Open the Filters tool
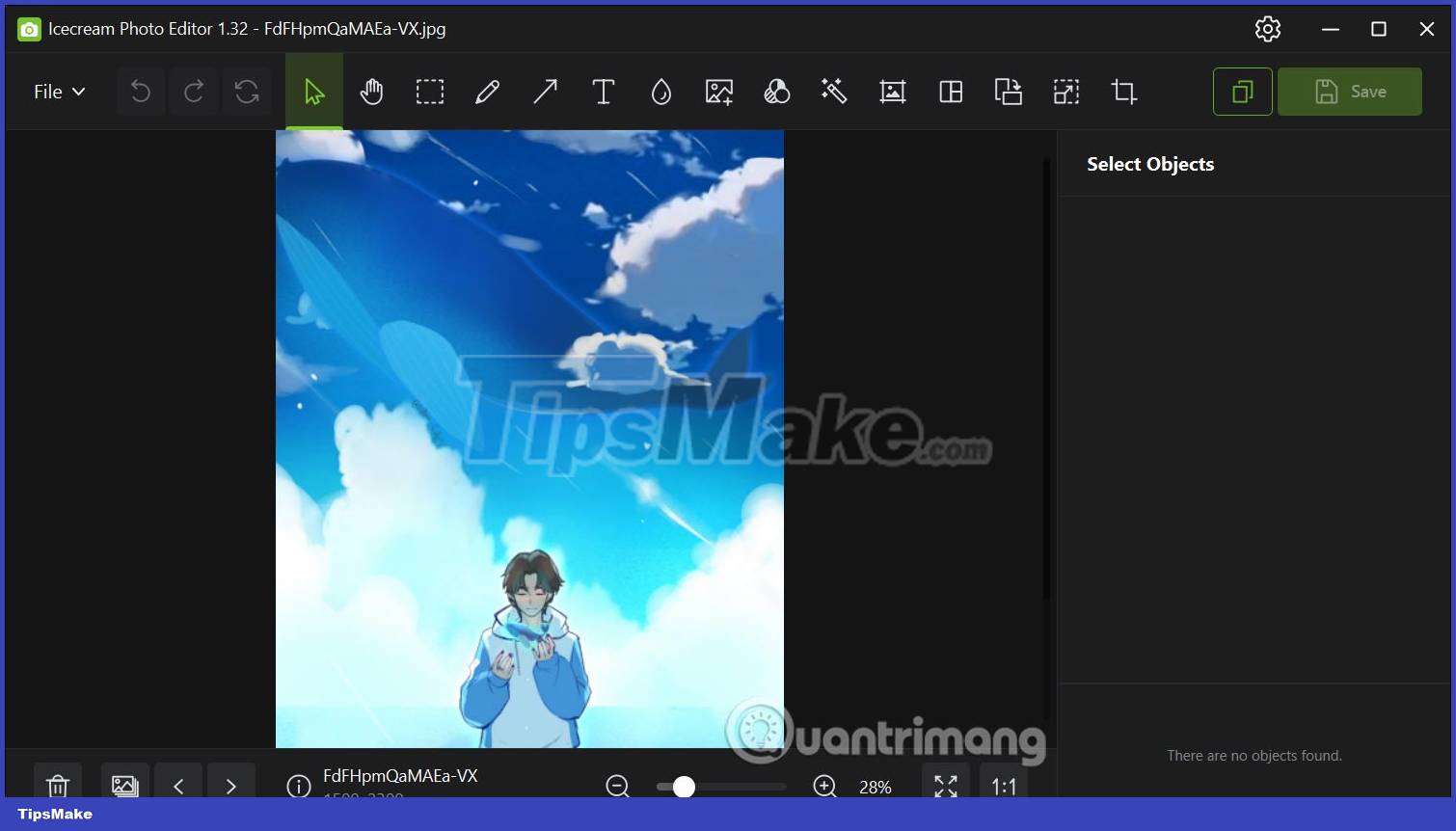The image size is (1456, 831). click(776, 92)
